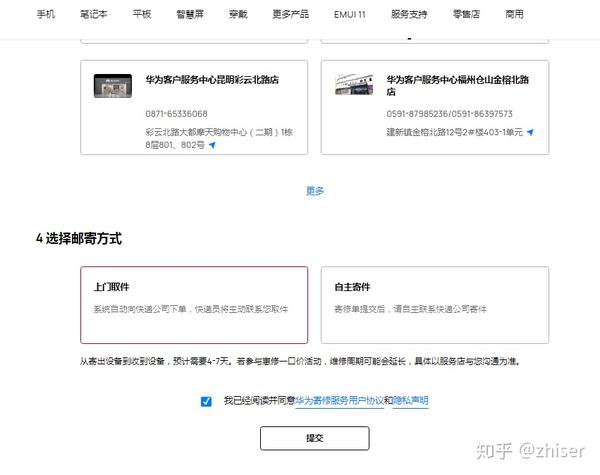Open the 隐私声明 link

click(411, 401)
